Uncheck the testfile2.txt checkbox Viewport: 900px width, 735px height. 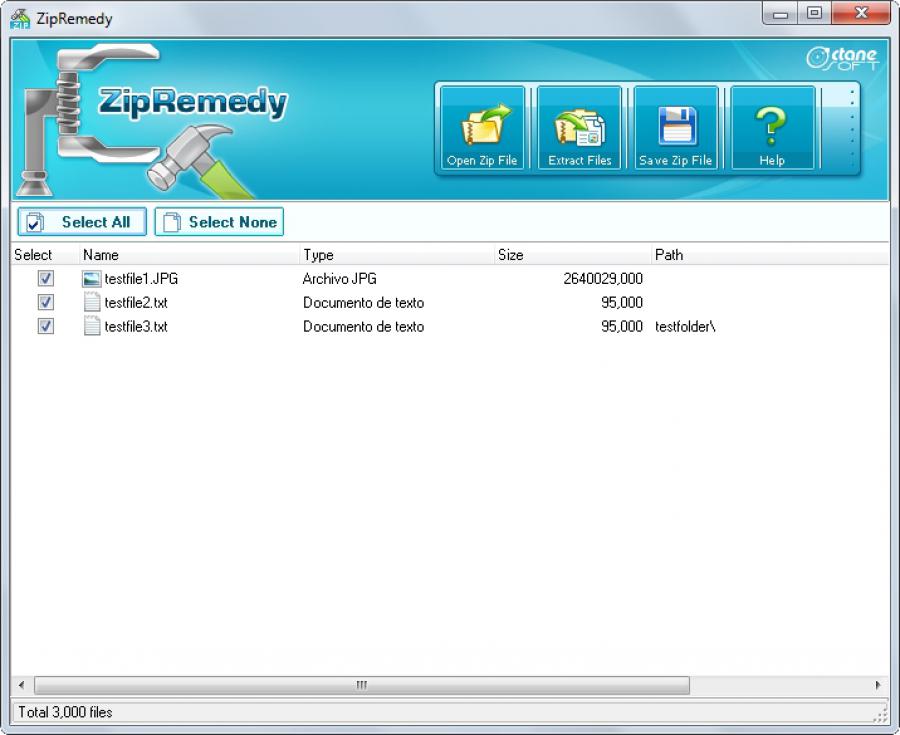[x=46, y=302]
